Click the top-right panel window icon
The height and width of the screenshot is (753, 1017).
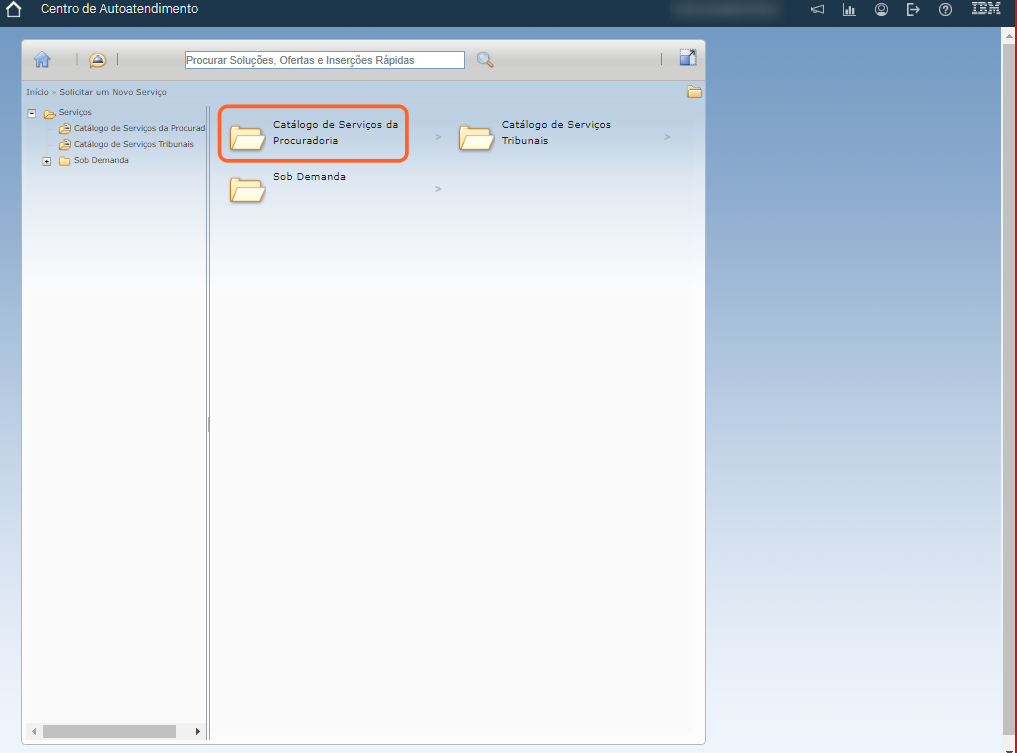(x=688, y=58)
